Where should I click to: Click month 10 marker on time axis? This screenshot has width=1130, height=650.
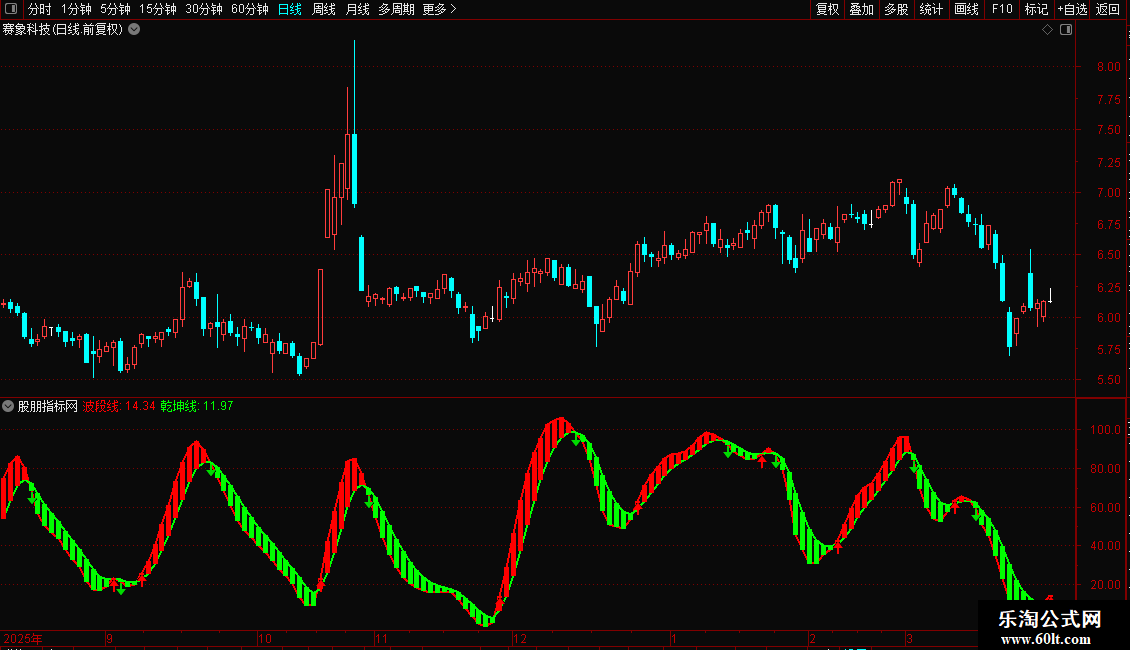click(264, 638)
